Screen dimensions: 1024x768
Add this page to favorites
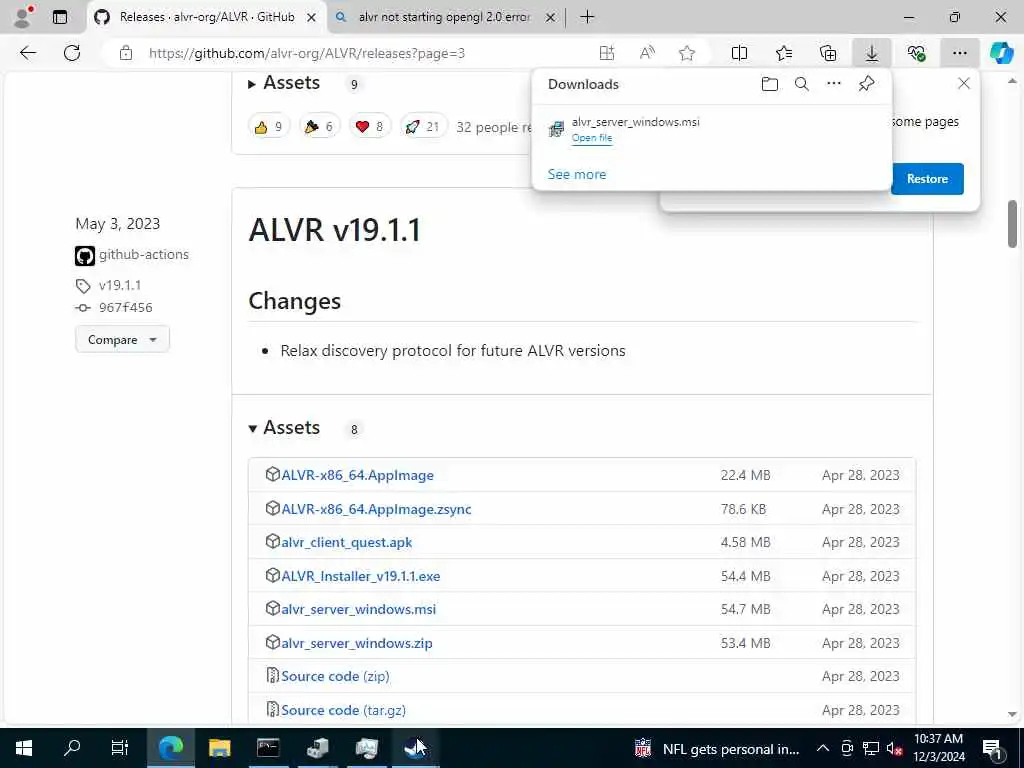pos(687,54)
